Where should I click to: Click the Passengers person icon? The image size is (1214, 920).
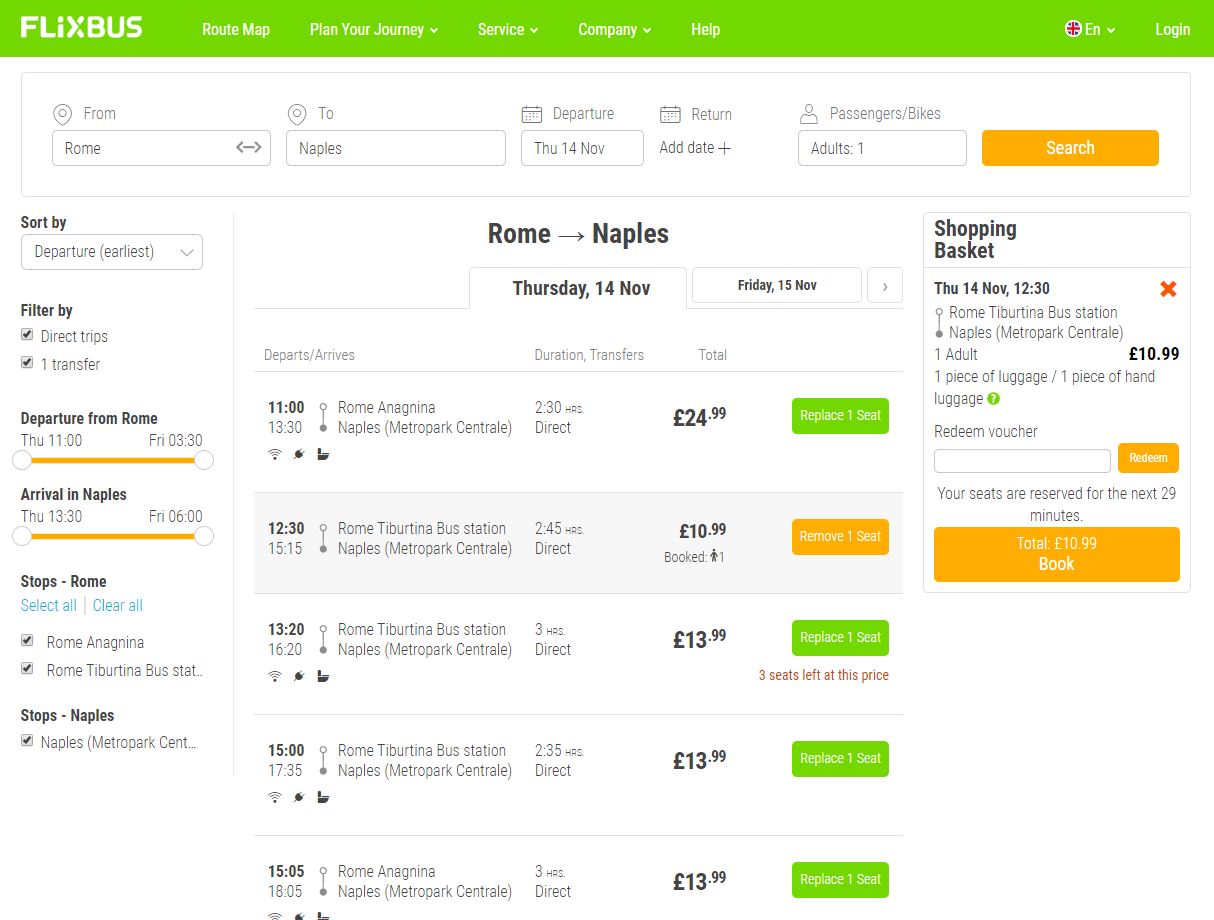(x=809, y=114)
